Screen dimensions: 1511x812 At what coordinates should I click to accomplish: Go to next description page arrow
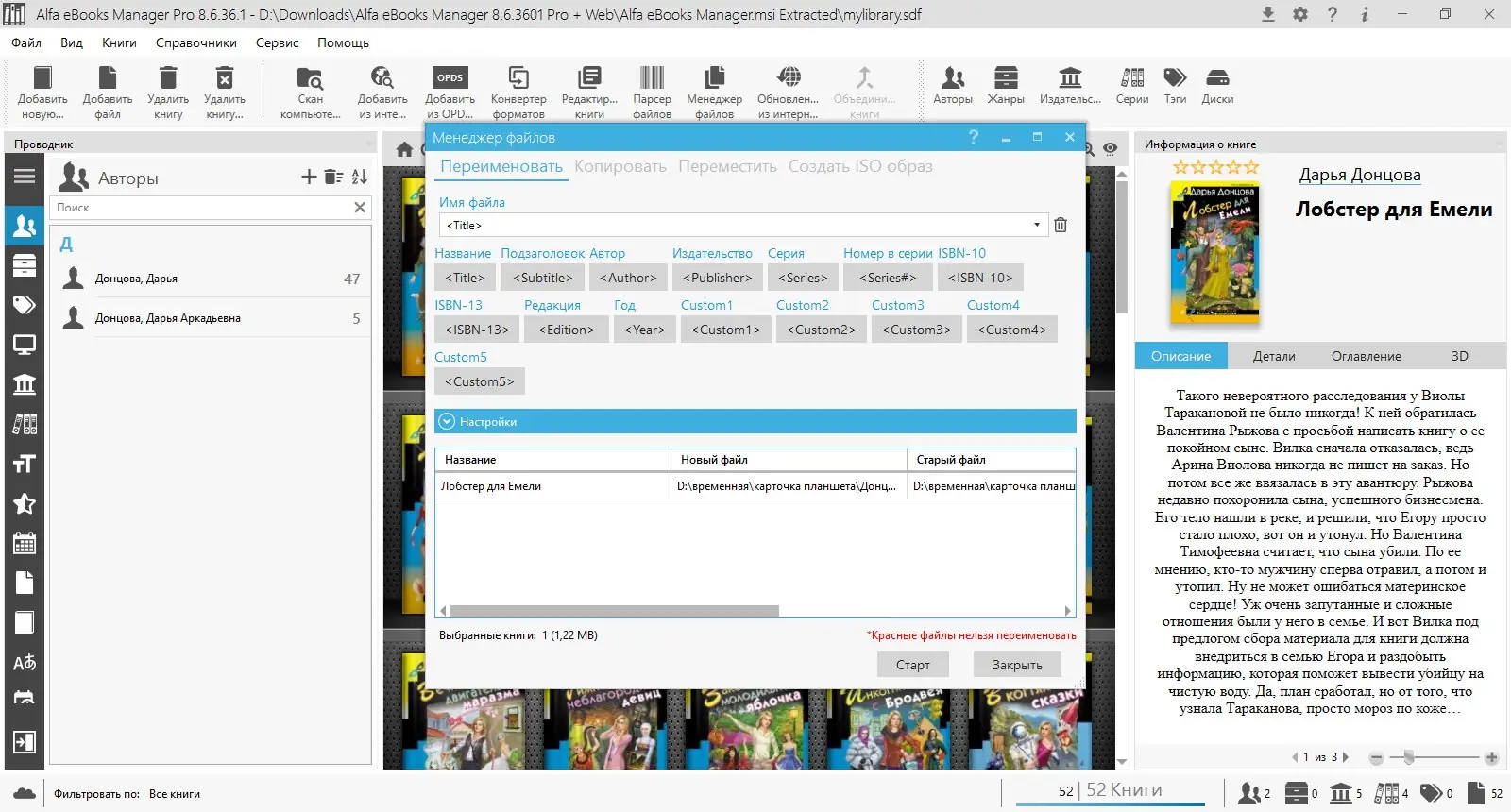pyautogui.click(x=1346, y=757)
